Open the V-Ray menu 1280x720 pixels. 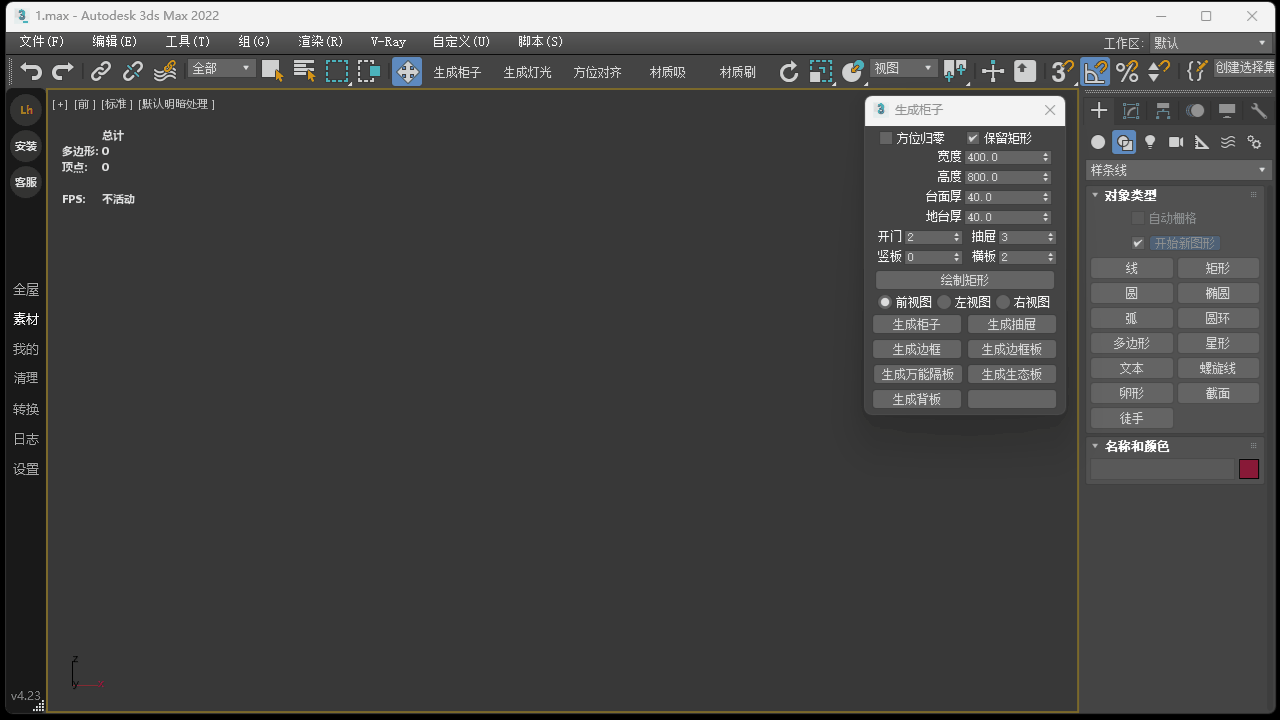[x=388, y=42]
